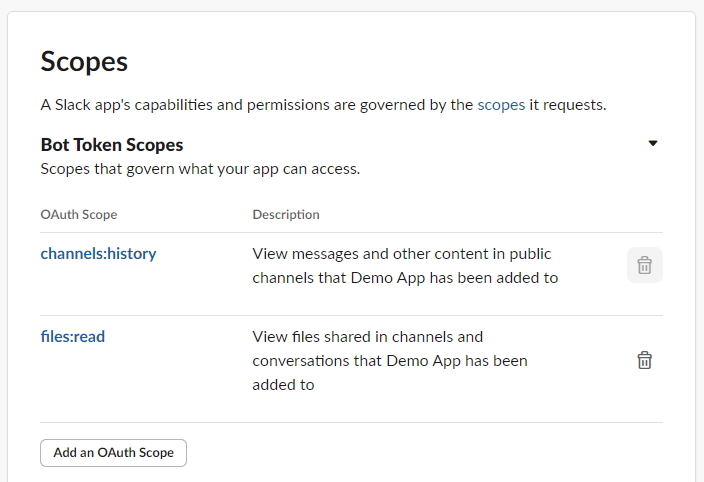This screenshot has height=482, width=704.
Task: Select the OAuth Scope column header
Action: pyautogui.click(x=79, y=215)
